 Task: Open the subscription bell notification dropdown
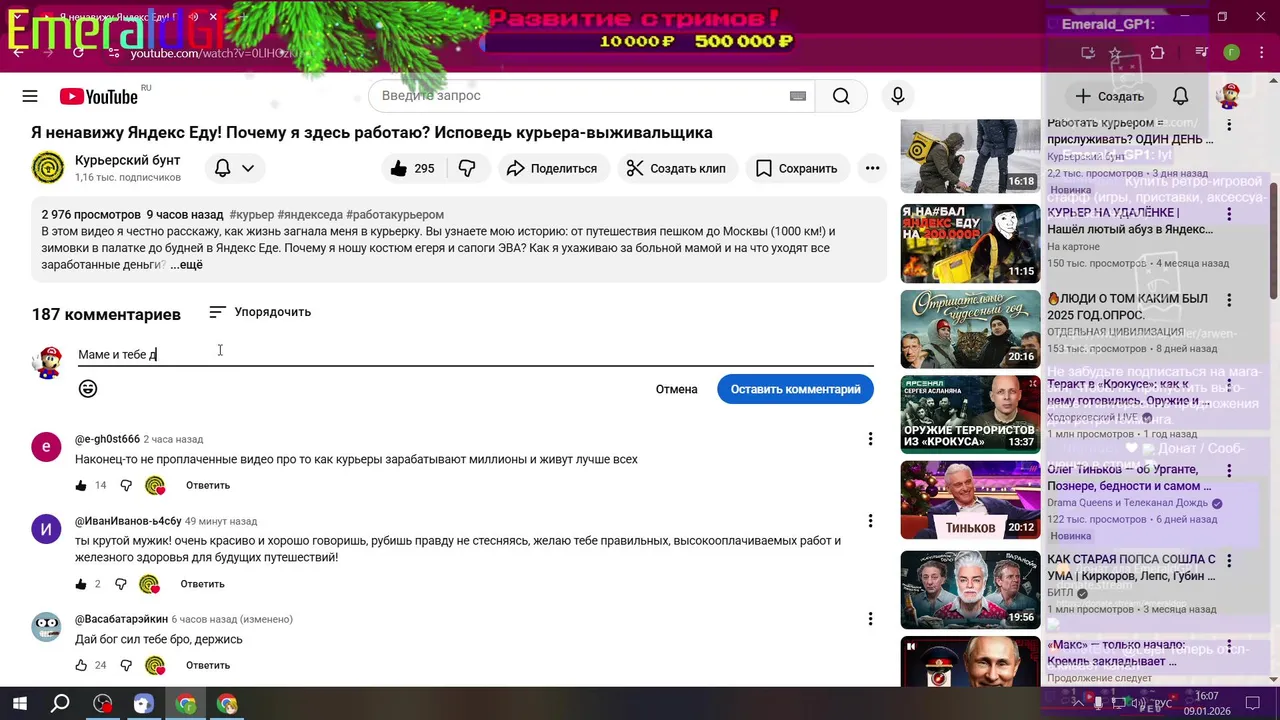235,168
